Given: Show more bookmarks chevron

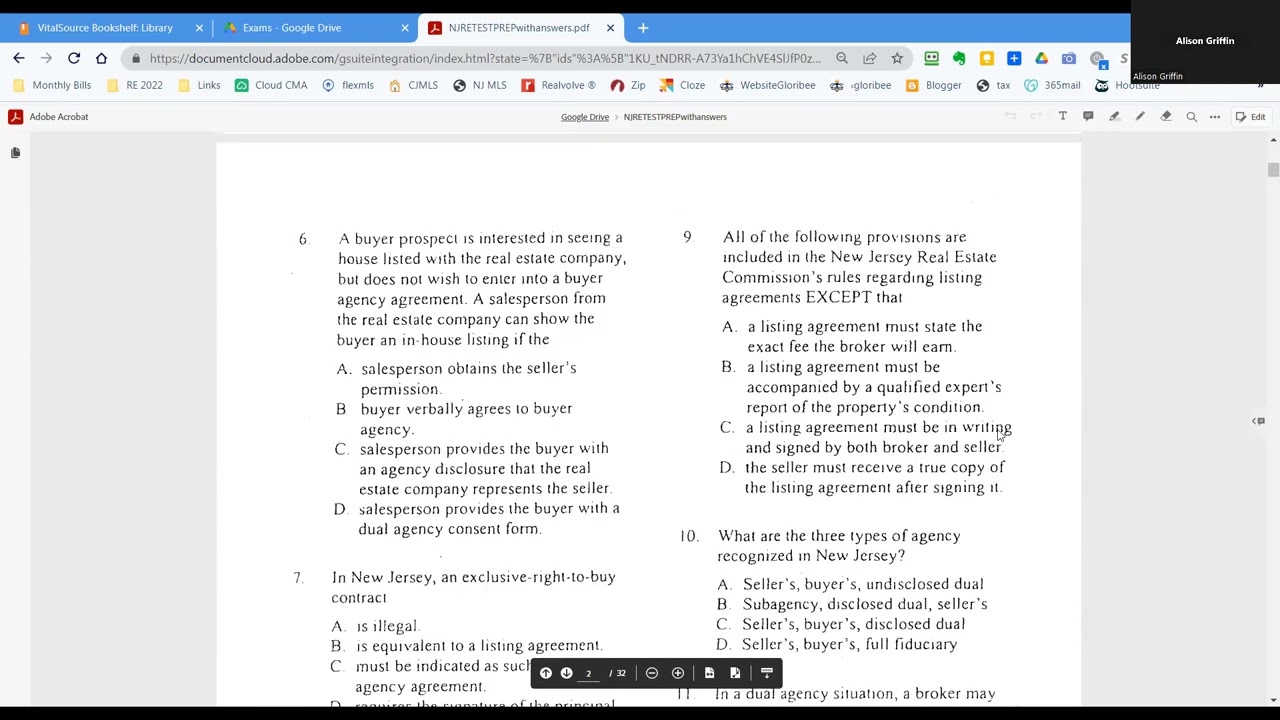Looking at the screenshot, I should (1260, 86).
